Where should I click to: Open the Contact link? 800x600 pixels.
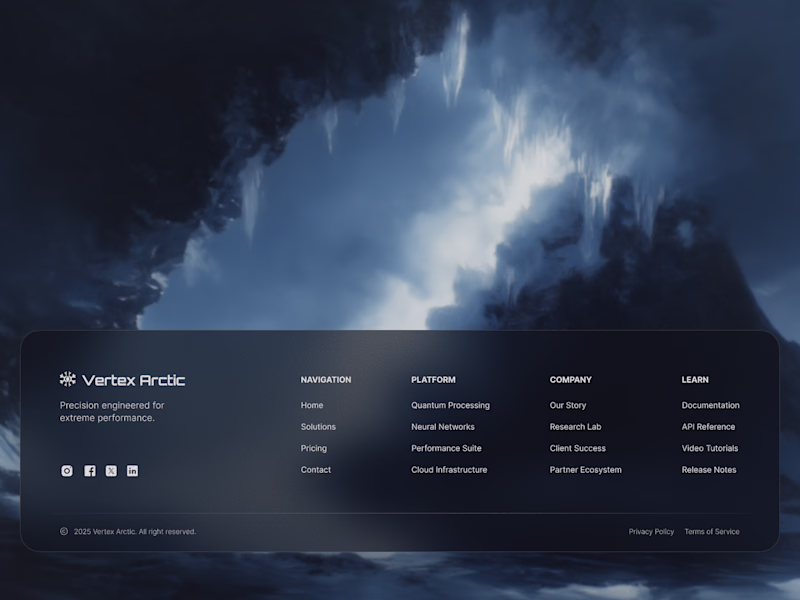point(315,469)
